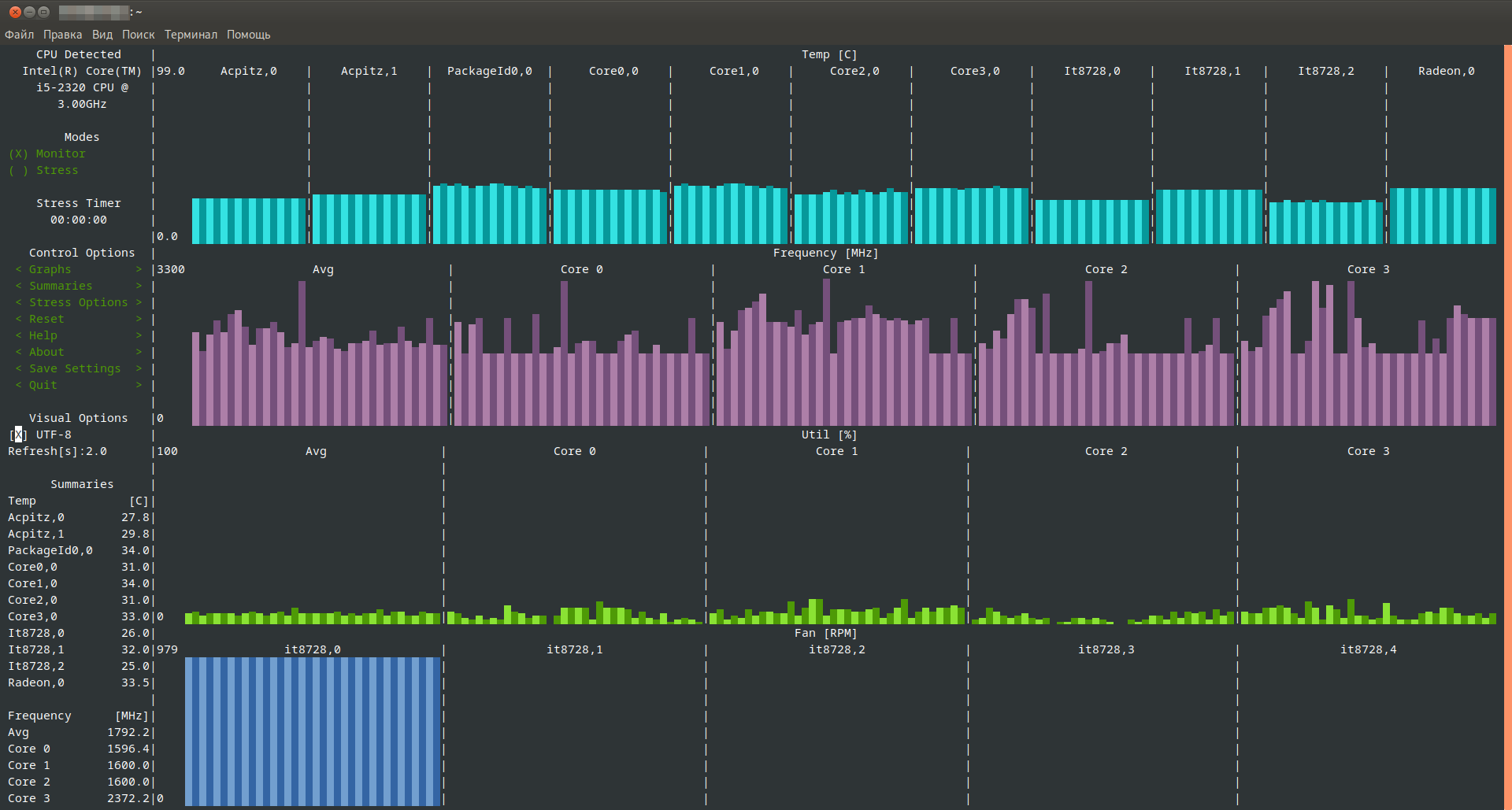Expand the Summaries control option
1512x810 pixels.
coord(61,286)
